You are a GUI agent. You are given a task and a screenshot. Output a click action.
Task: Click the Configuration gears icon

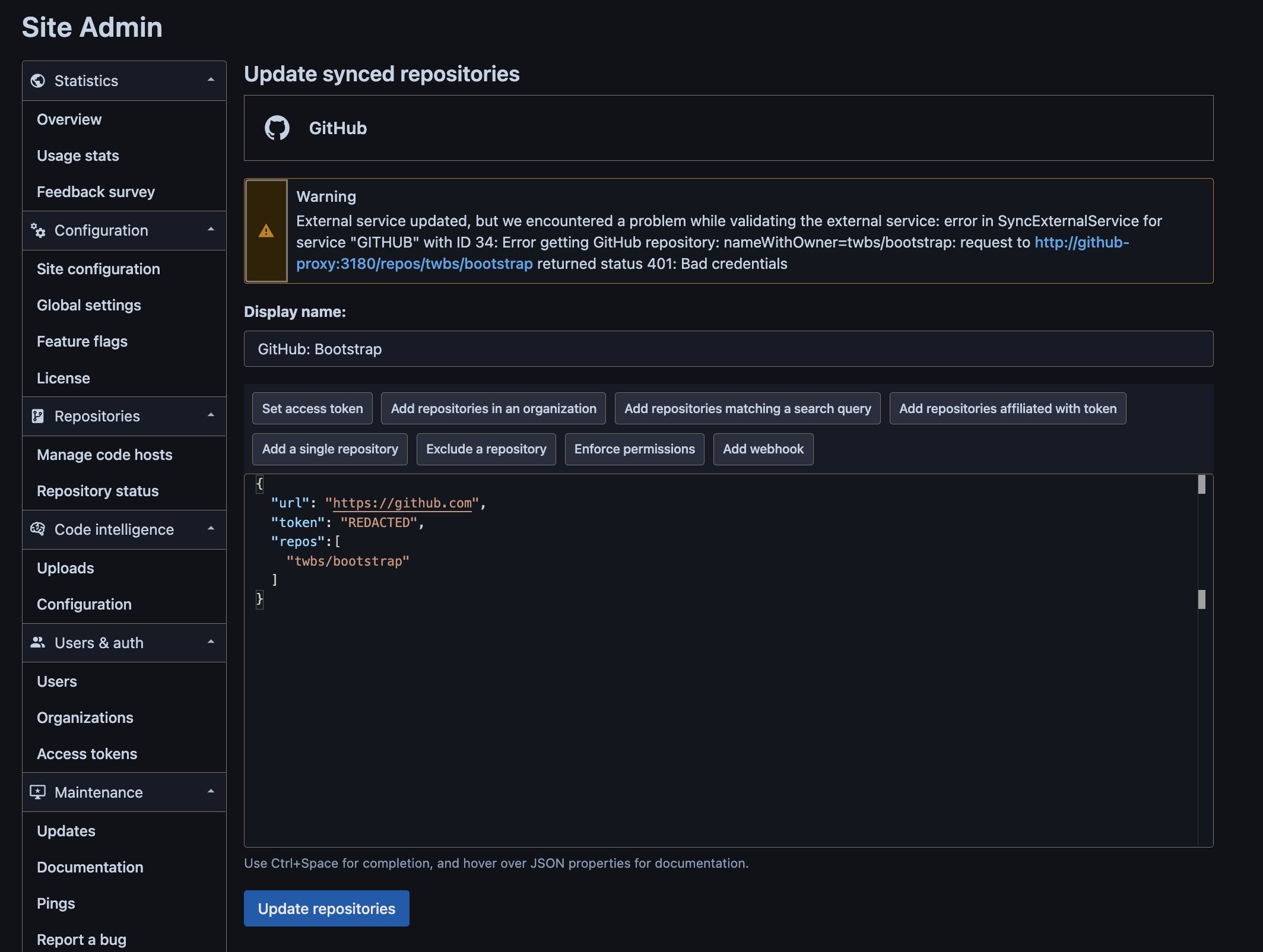[x=38, y=230]
